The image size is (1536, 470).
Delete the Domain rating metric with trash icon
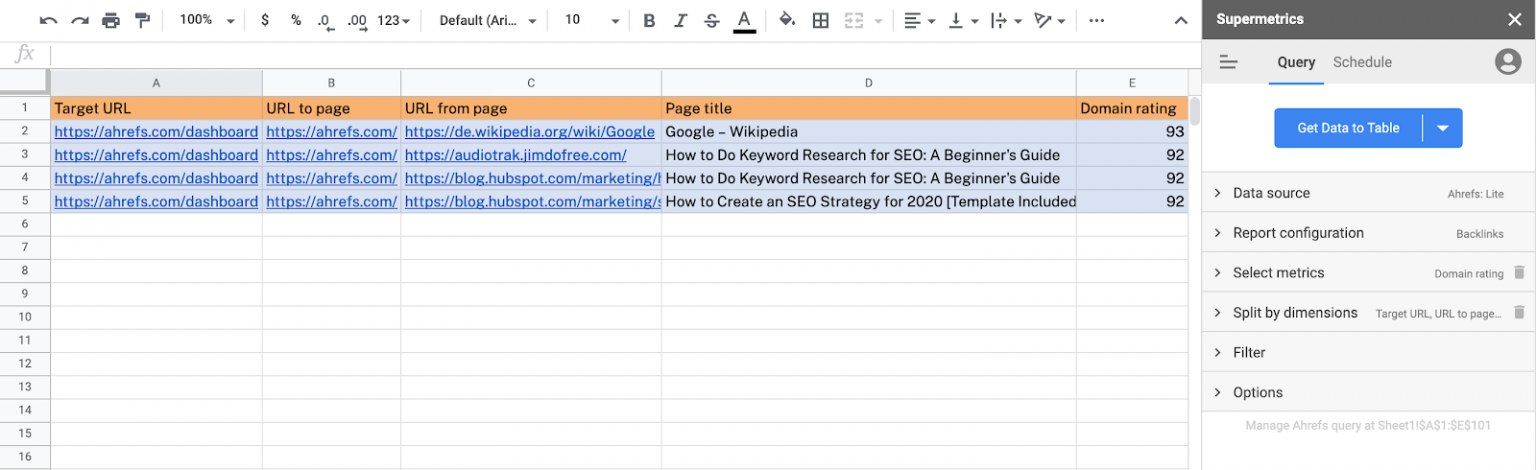(1519, 273)
